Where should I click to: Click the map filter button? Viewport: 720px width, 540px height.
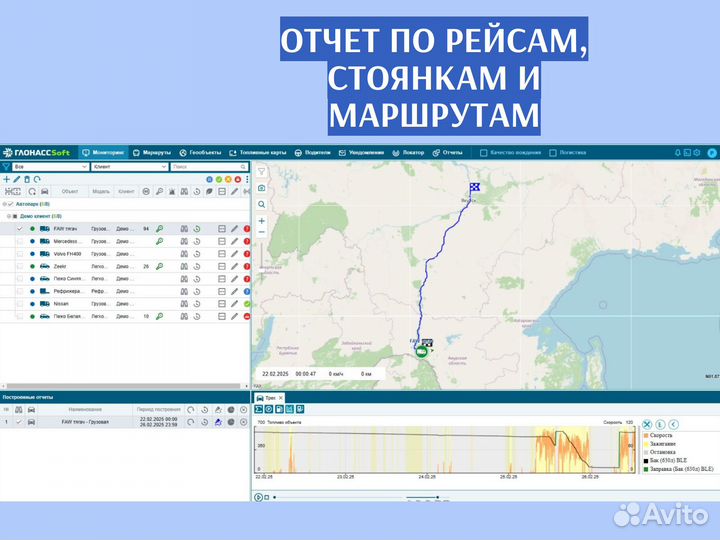261,172
